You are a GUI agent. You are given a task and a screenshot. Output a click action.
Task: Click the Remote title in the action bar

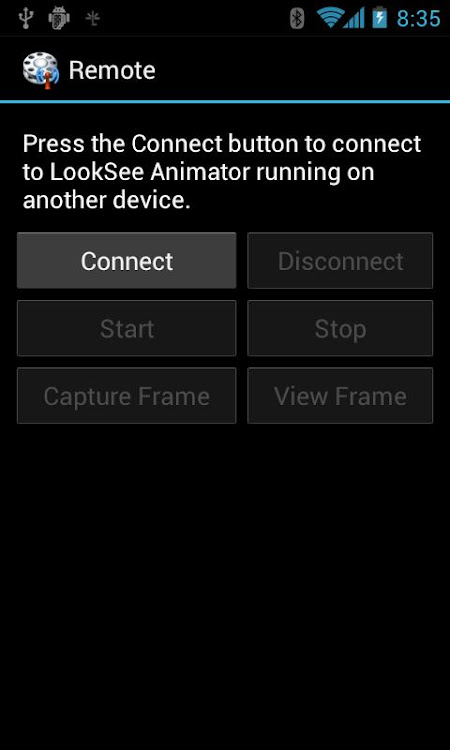point(112,71)
